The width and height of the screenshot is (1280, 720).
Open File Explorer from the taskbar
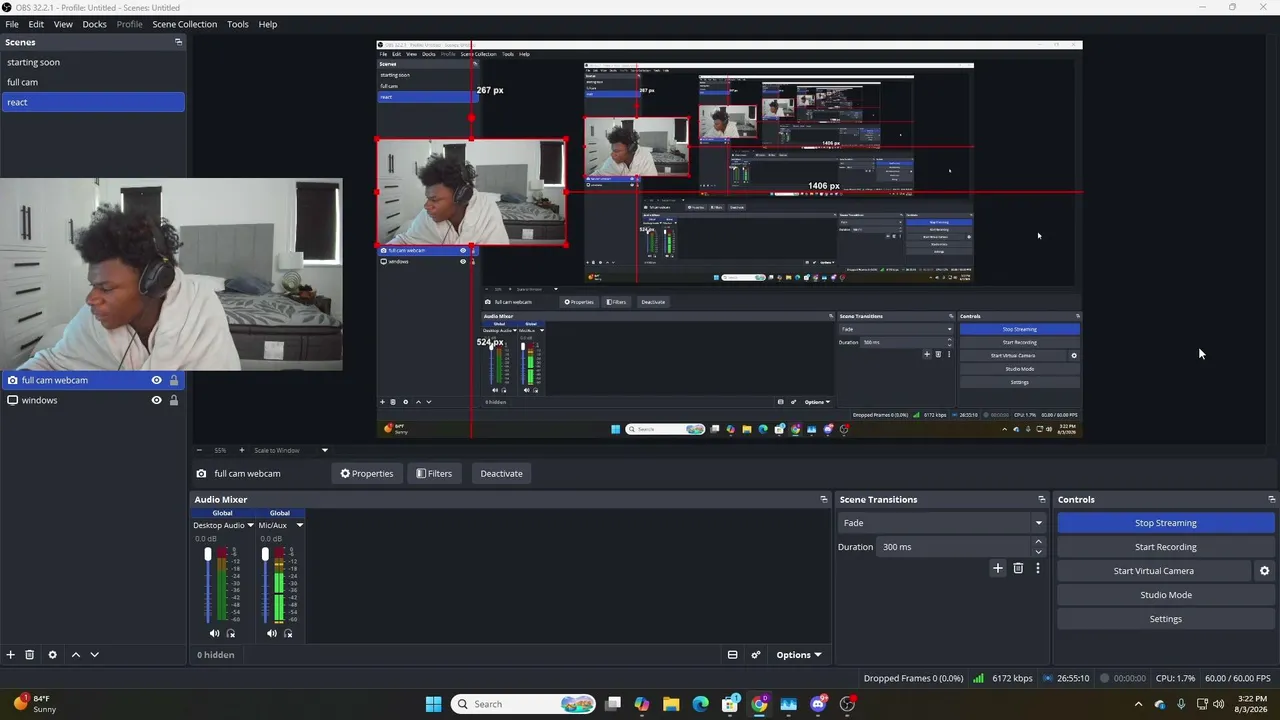[671, 704]
